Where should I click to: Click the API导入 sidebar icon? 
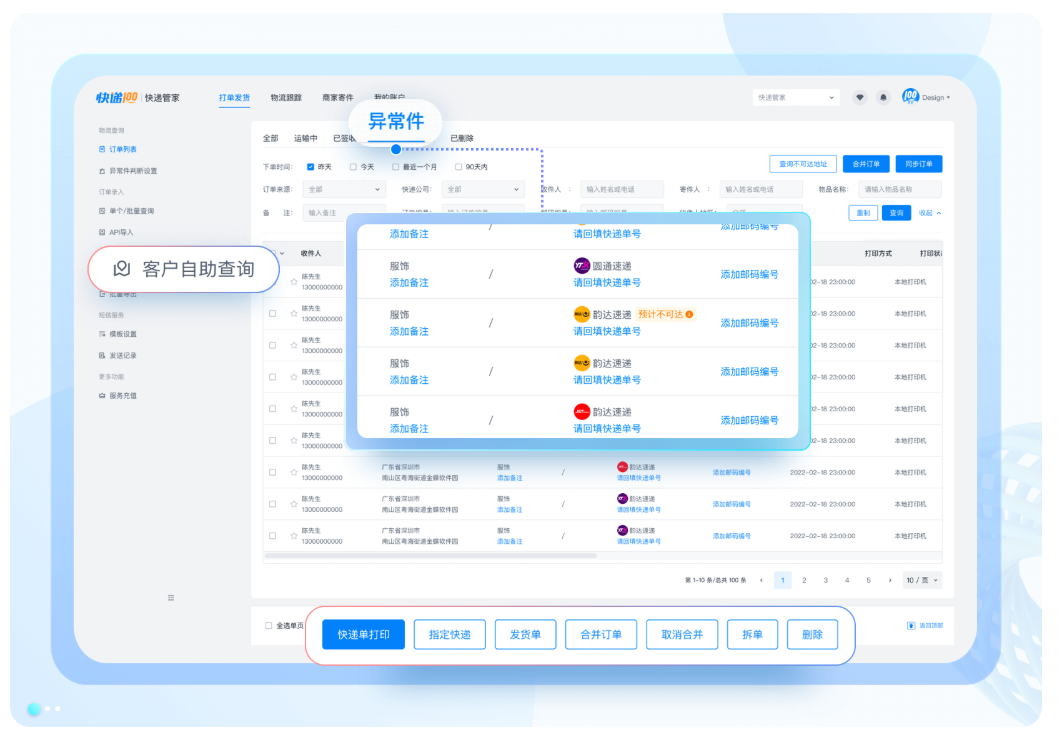coord(102,232)
